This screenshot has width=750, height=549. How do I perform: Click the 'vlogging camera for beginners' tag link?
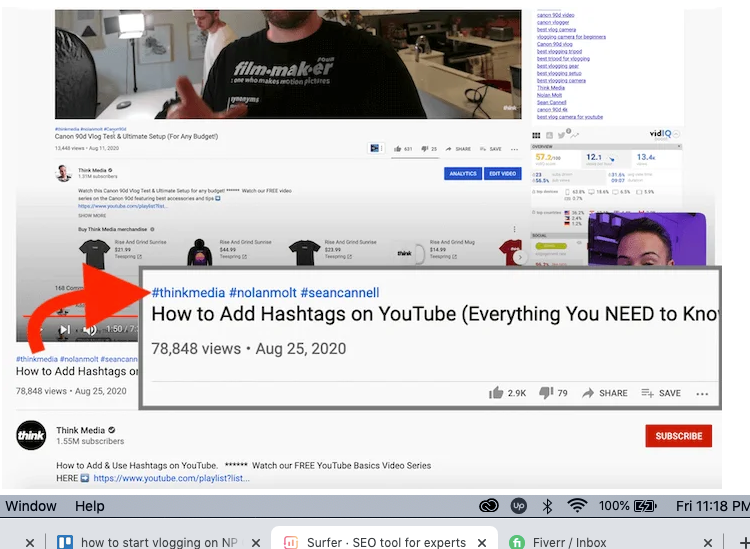pos(571,37)
